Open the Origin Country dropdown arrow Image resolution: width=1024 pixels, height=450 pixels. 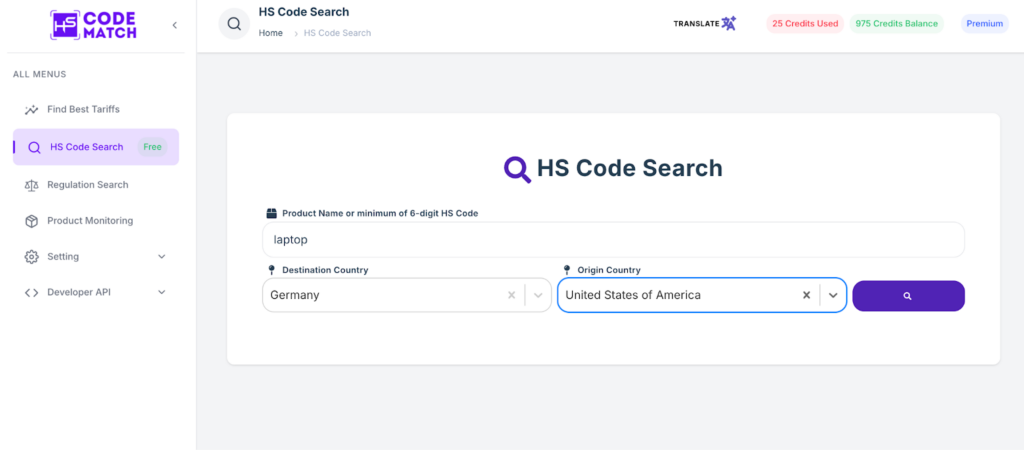click(833, 295)
